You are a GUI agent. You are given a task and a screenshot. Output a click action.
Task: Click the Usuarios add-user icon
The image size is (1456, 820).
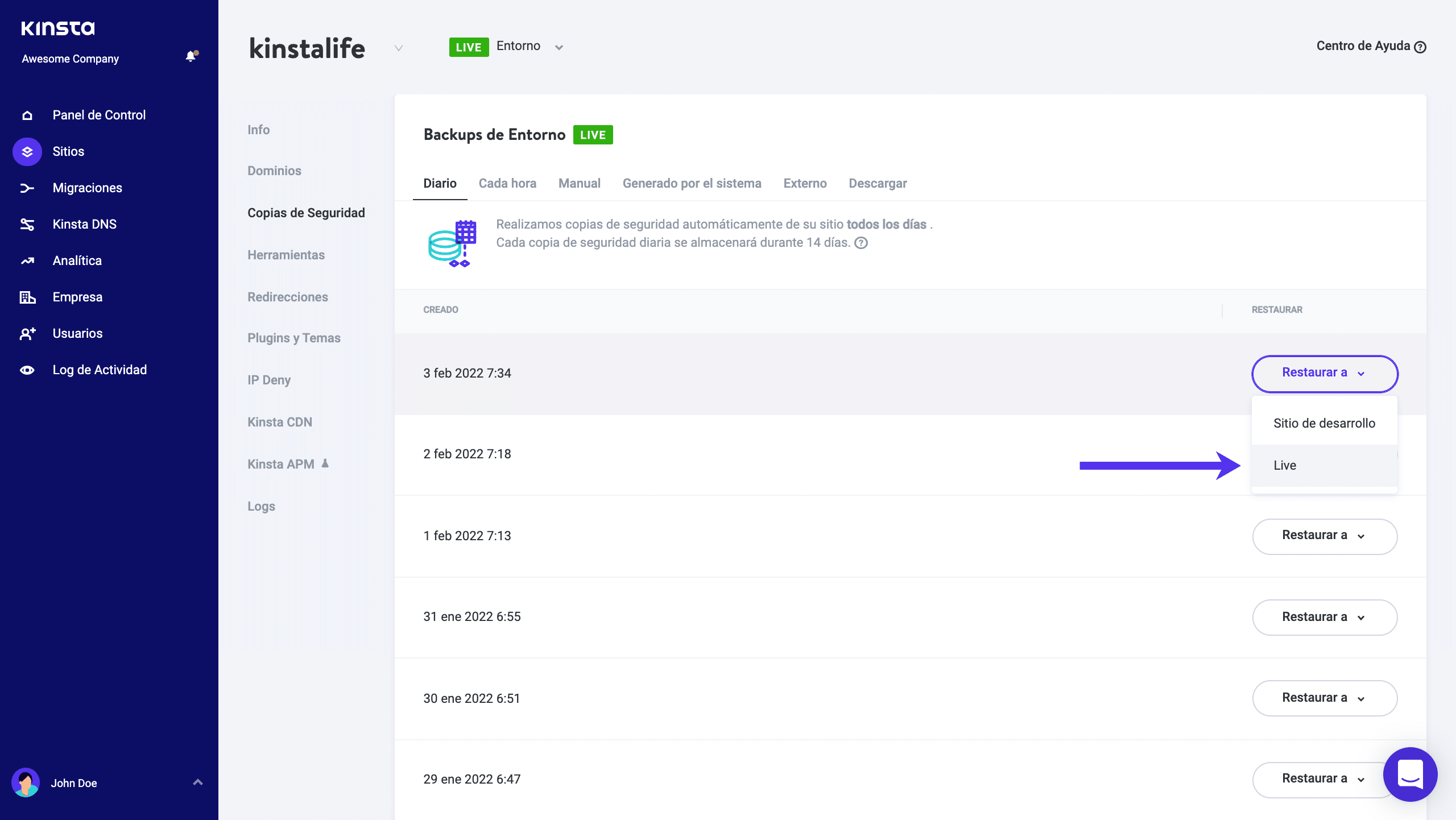pos(27,333)
